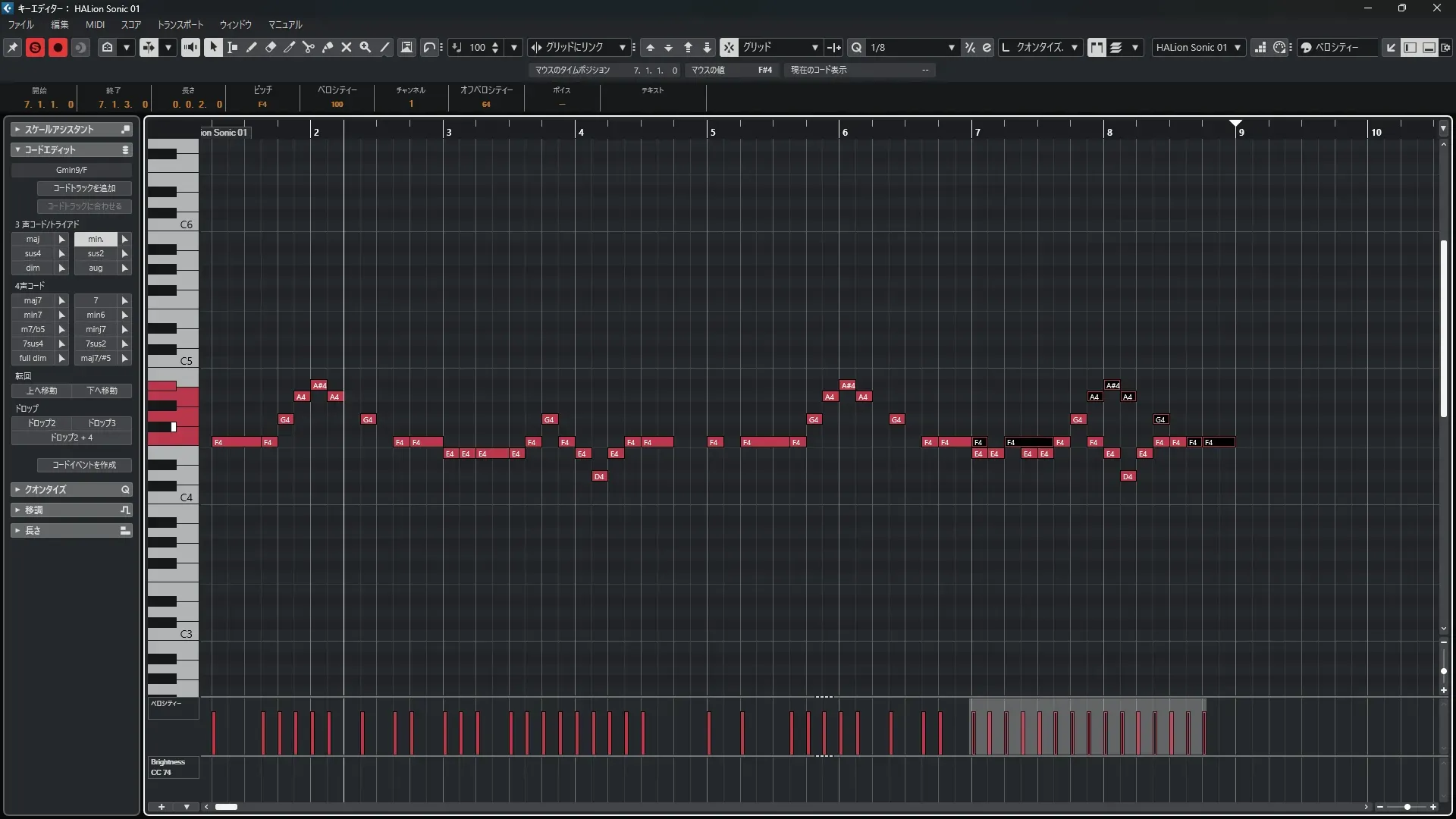The image size is (1456, 819).
Task: Select the Object Selection arrow tool
Action: 213,47
